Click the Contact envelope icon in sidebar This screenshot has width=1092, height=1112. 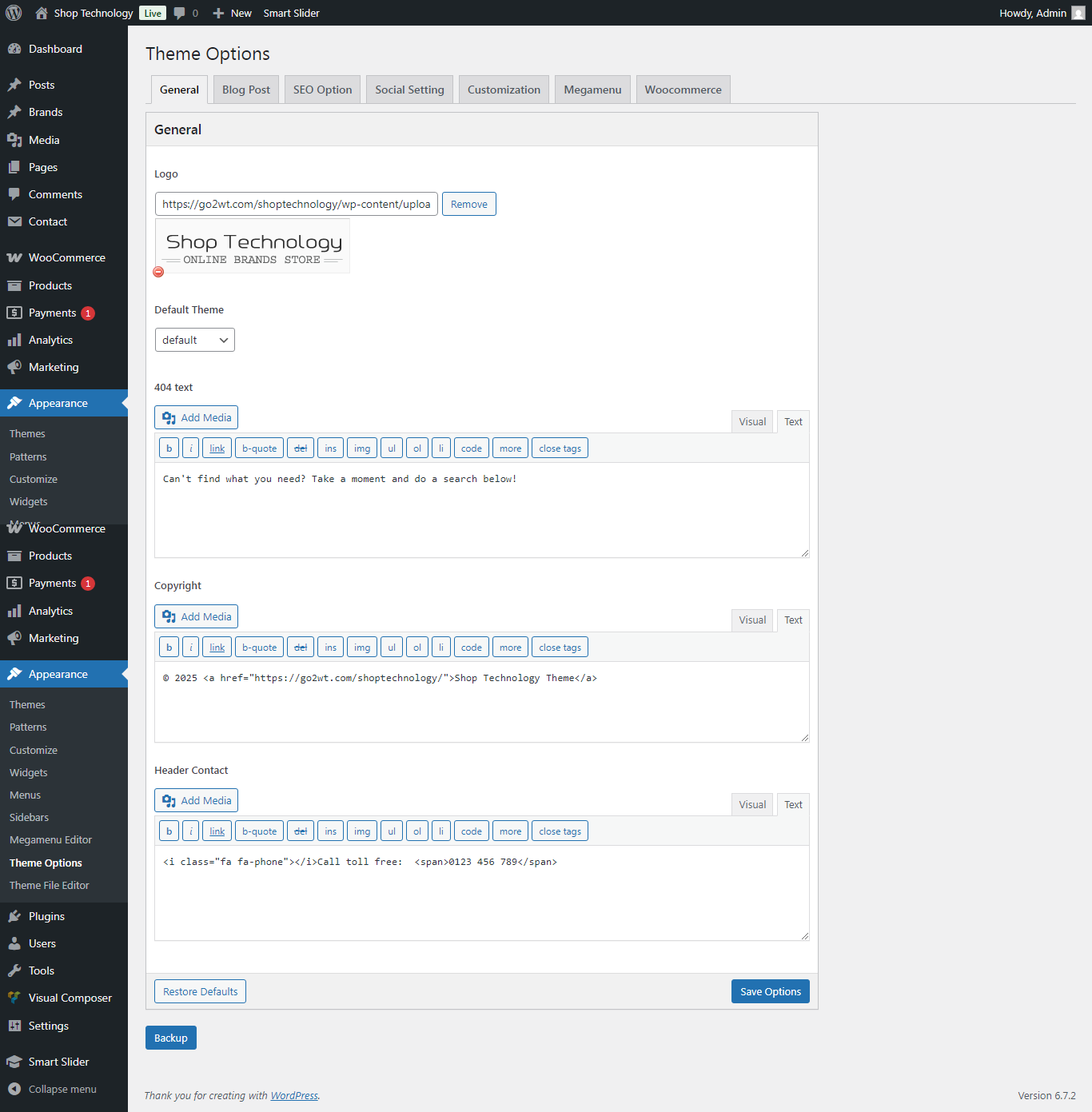coord(14,221)
